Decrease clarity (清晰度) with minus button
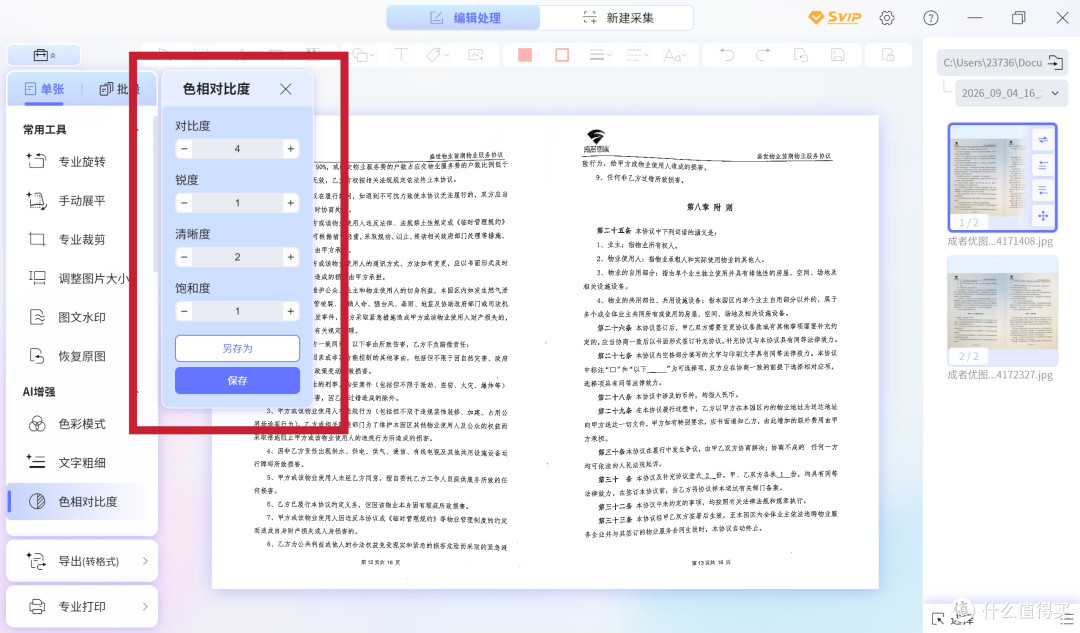The height and width of the screenshot is (633, 1080). (x=184, y=257)
